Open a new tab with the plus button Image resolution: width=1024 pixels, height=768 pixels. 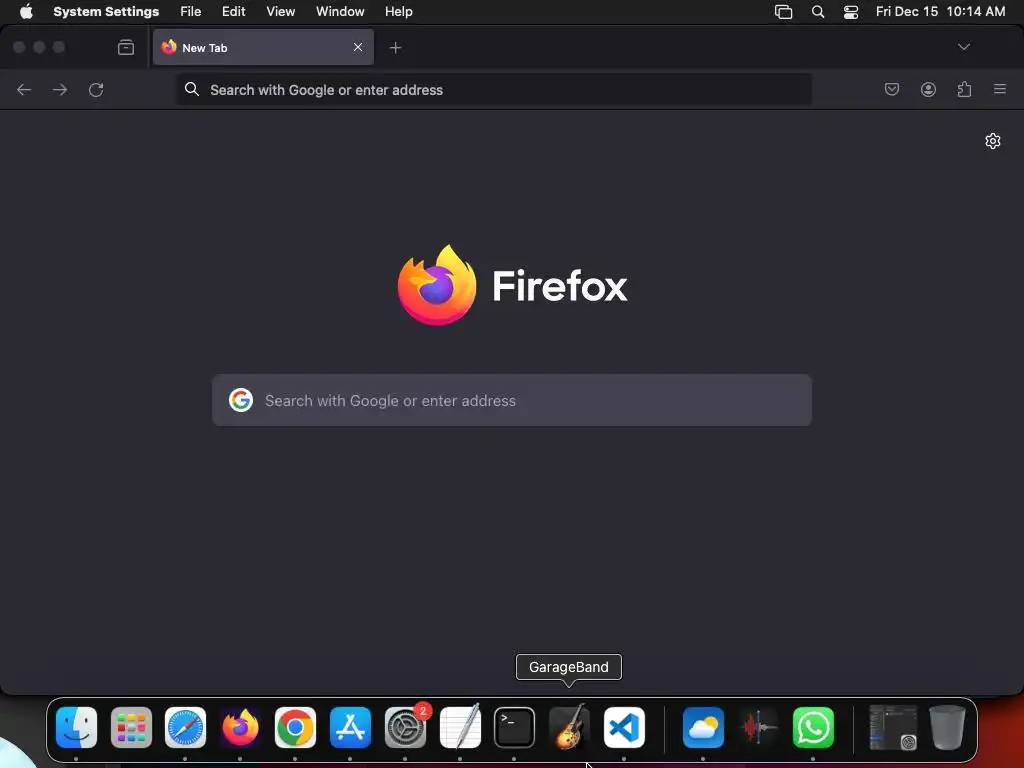click(395, 47)
